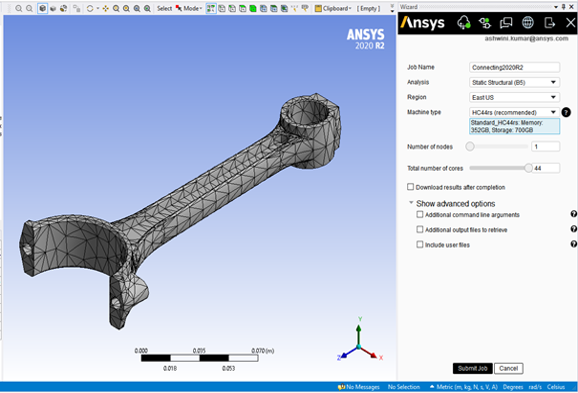Image resolution: width=578 pixels, height=393 pixels.
Task: Click the last zoom icon before the Select label
Action: click(147, 8)
